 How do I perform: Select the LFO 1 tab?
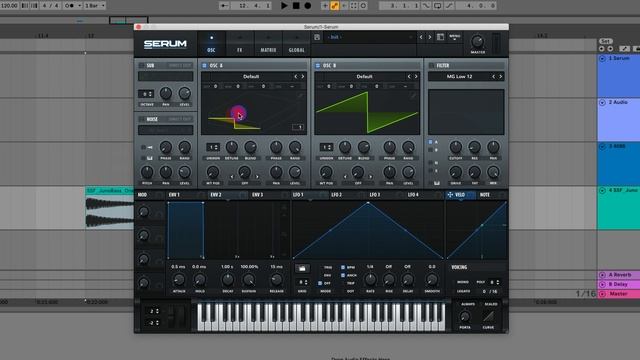point(298,195)
